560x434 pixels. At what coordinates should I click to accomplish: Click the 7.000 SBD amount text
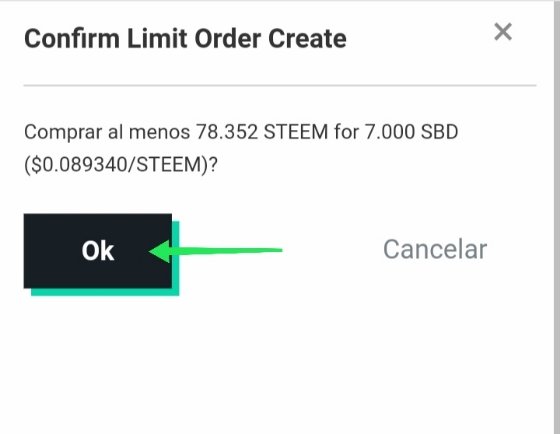(411, 132)
